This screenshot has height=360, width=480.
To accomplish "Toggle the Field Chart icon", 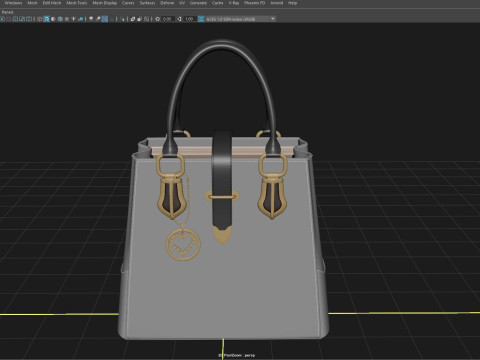I will coord(15,19).
